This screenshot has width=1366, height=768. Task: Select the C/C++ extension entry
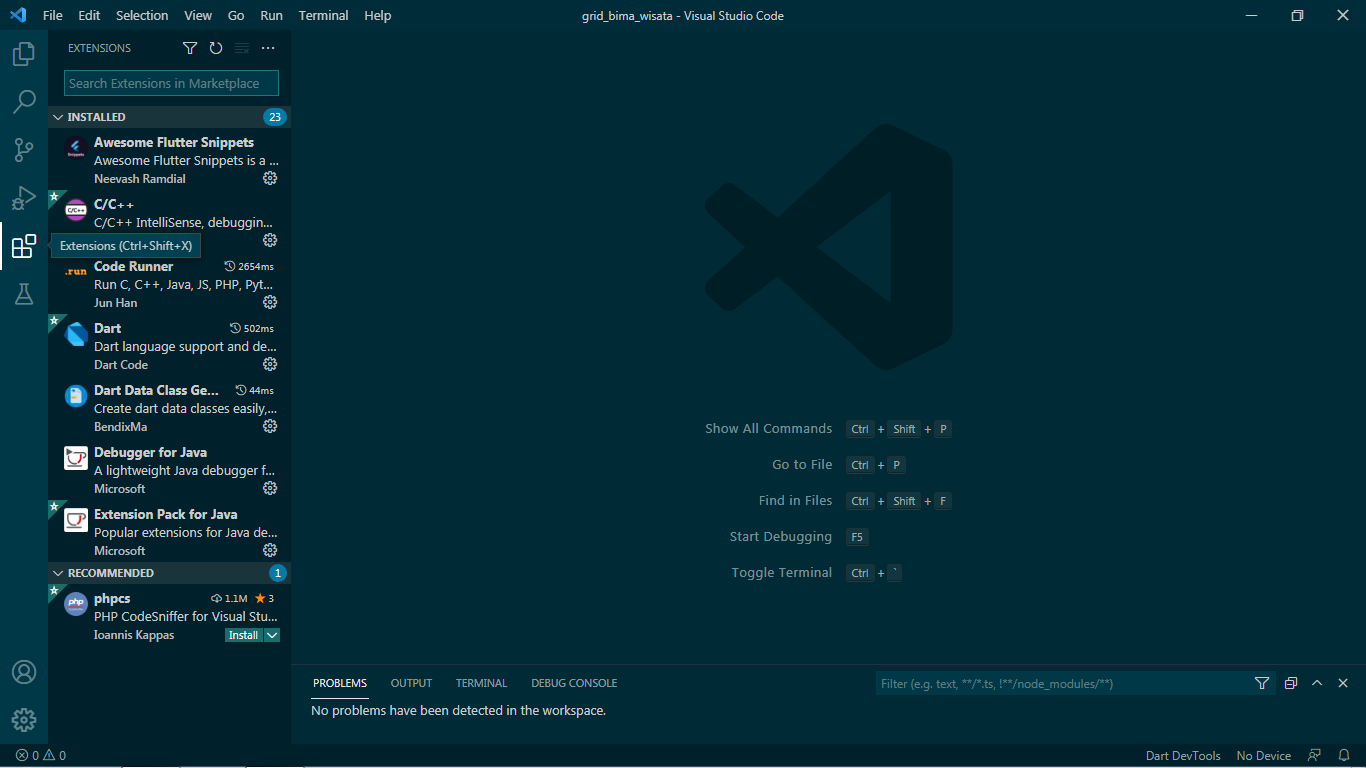pos(169,222)
